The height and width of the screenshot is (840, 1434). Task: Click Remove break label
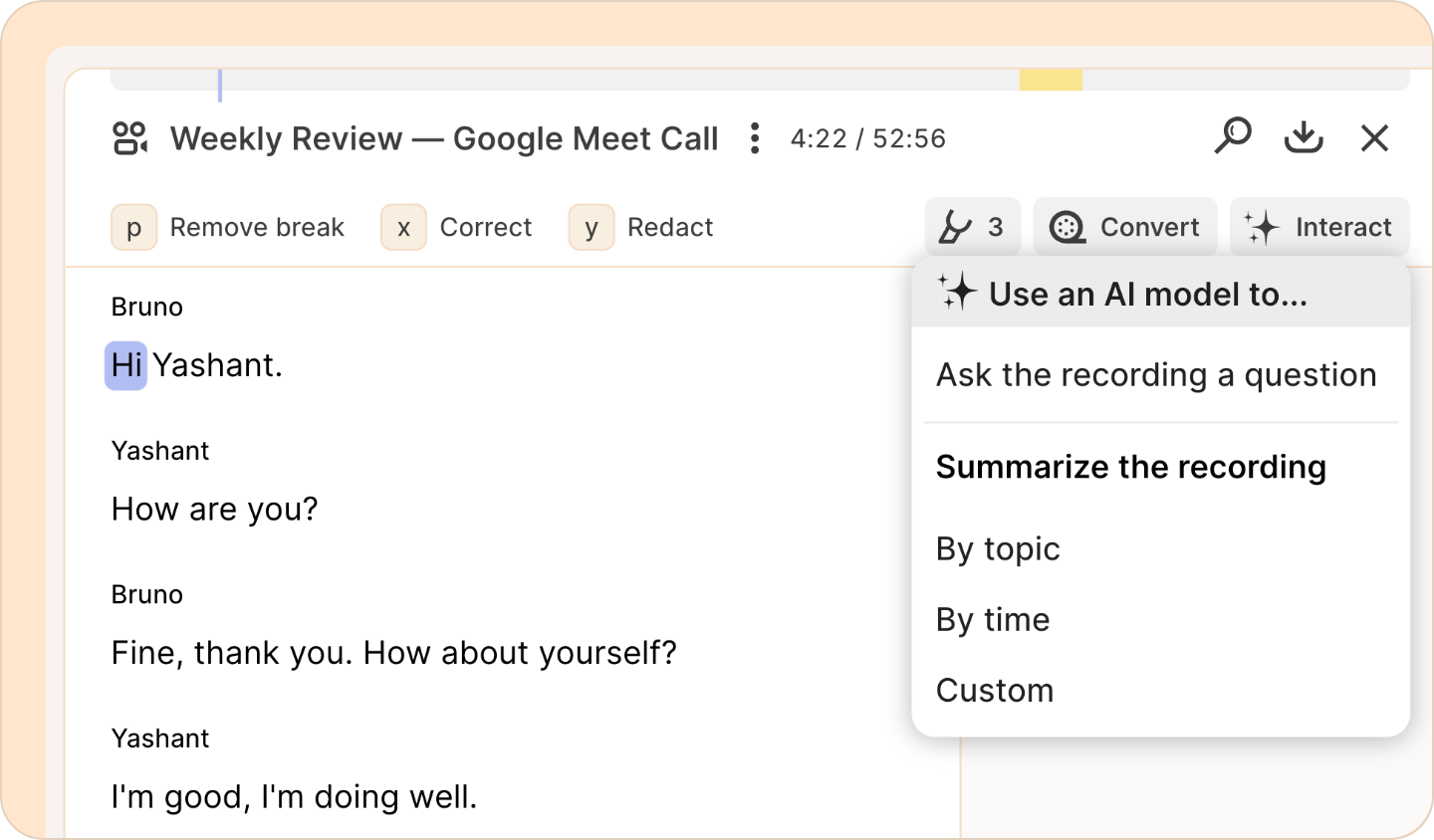coord(257,227)
